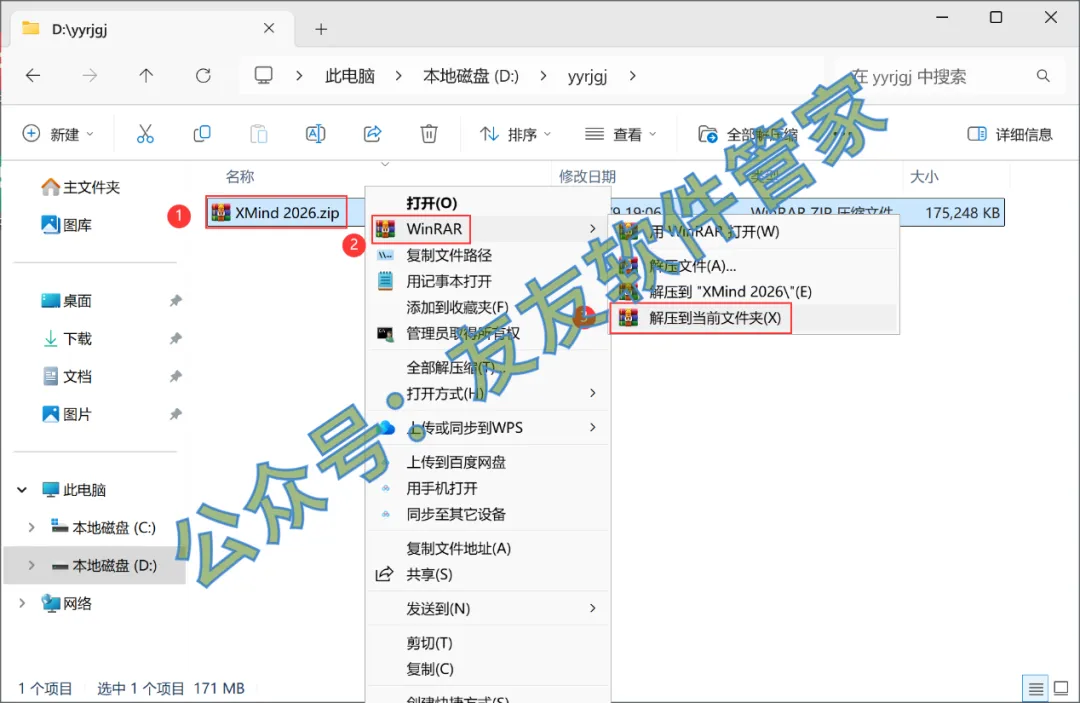
Task: Click 详细信息 pane button
Action: (x=1010, y=134)
